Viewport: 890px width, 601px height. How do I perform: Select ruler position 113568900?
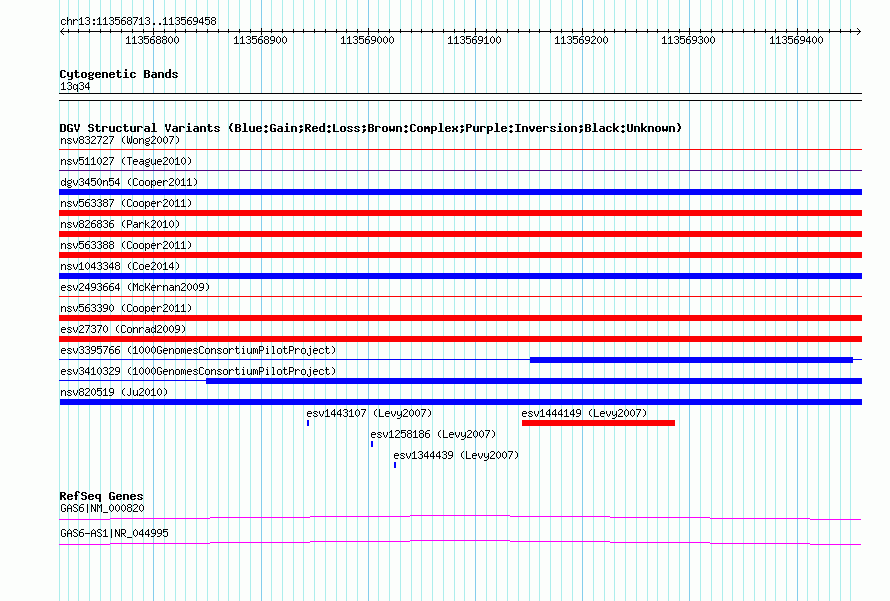click(x=260, y=40)
